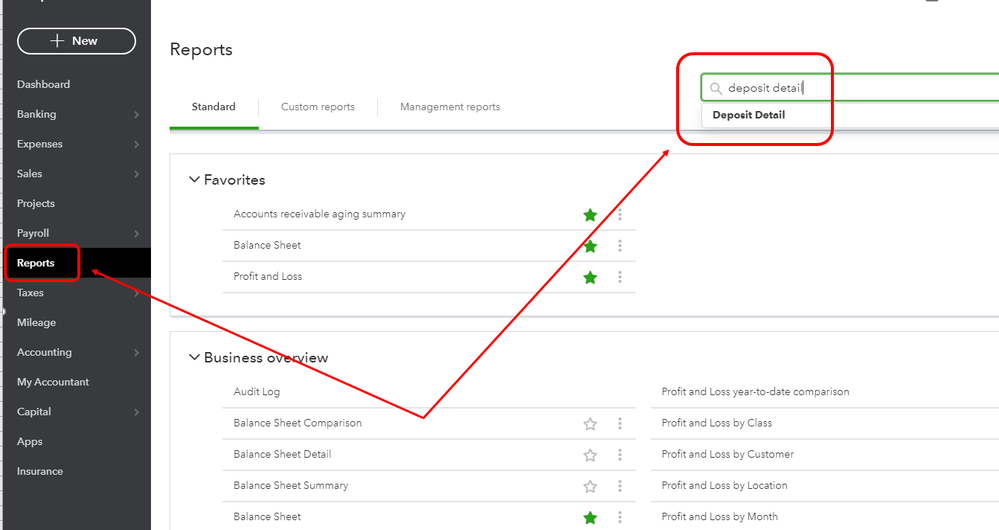Open Profit and Loss report in Favorites

268,276
